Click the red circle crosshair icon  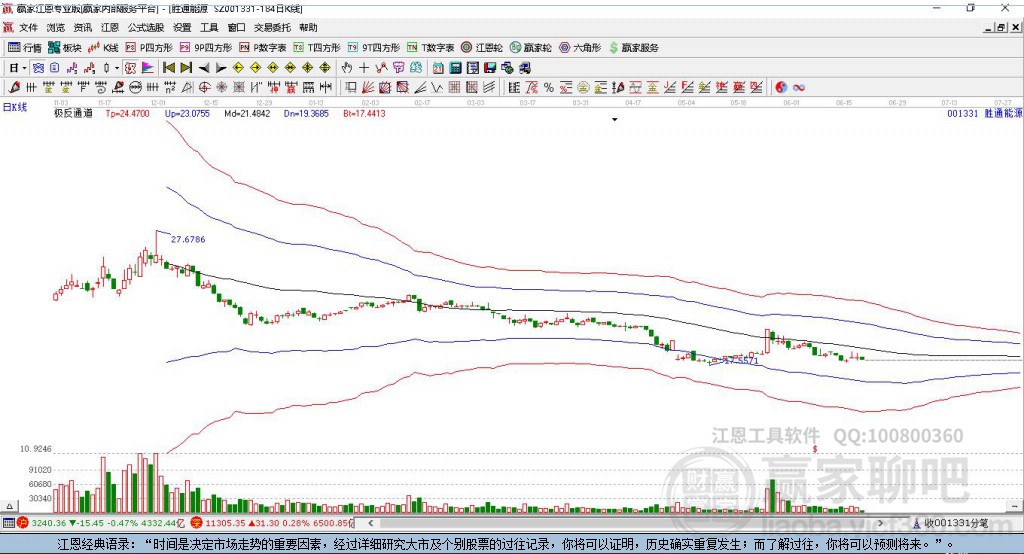click(204, 87)
